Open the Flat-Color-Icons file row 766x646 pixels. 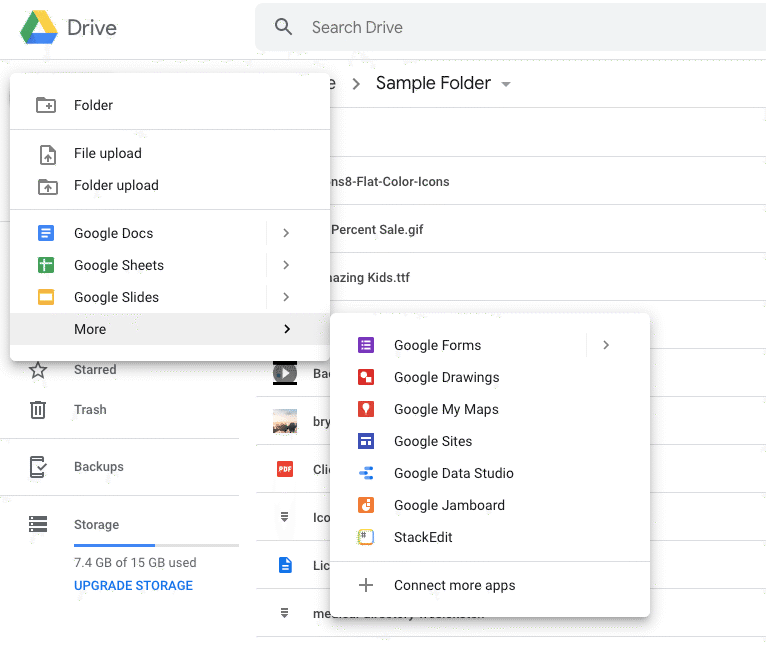[548, 181]
